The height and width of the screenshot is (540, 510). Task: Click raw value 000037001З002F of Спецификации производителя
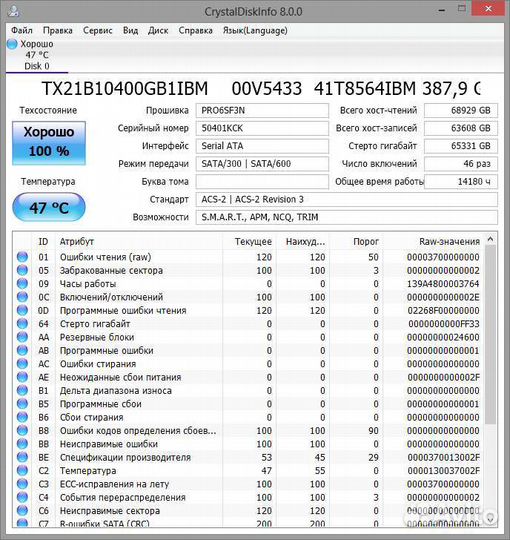[443, 457]
